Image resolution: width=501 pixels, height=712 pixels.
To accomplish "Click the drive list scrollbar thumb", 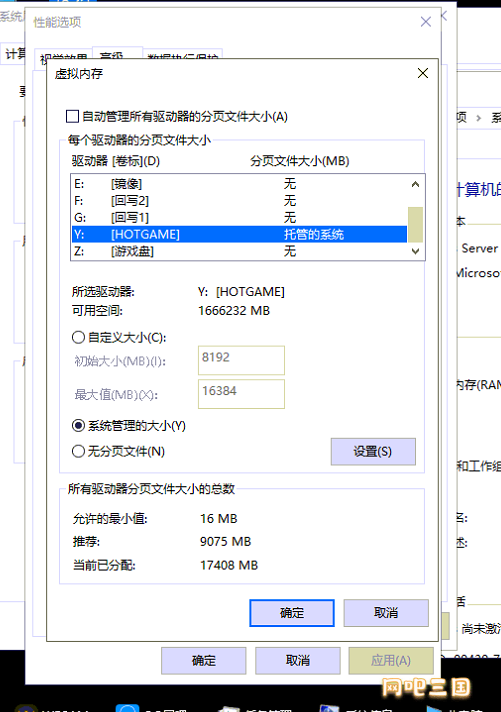I will [415, 225].
